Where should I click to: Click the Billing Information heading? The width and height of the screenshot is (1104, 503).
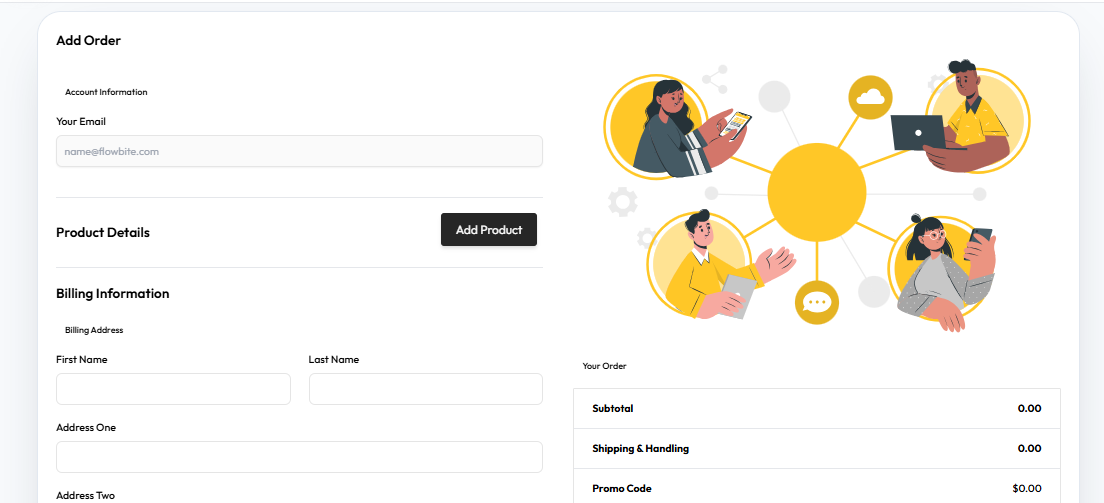113,293
